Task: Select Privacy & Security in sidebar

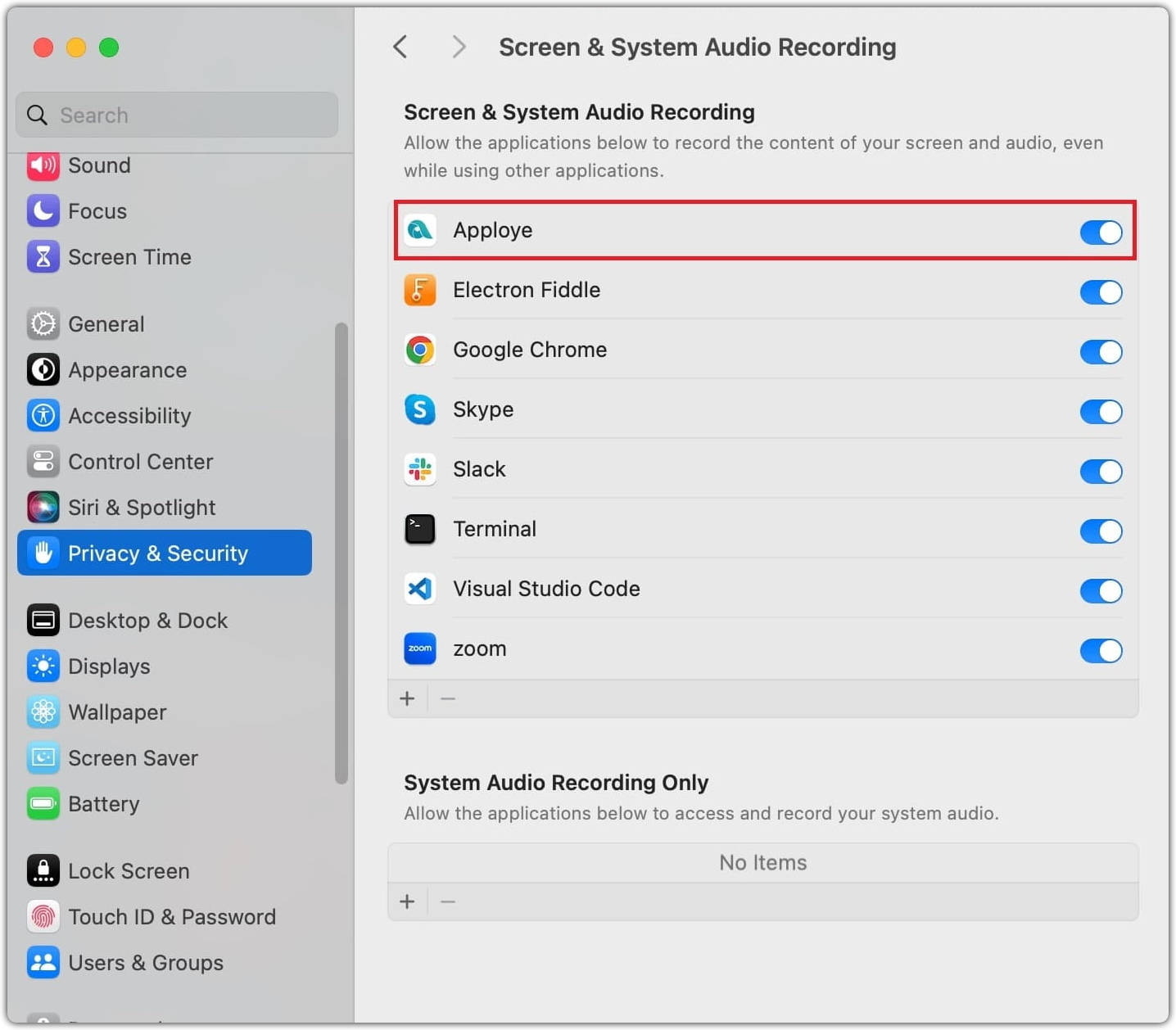Action: (x=165, y=553)
